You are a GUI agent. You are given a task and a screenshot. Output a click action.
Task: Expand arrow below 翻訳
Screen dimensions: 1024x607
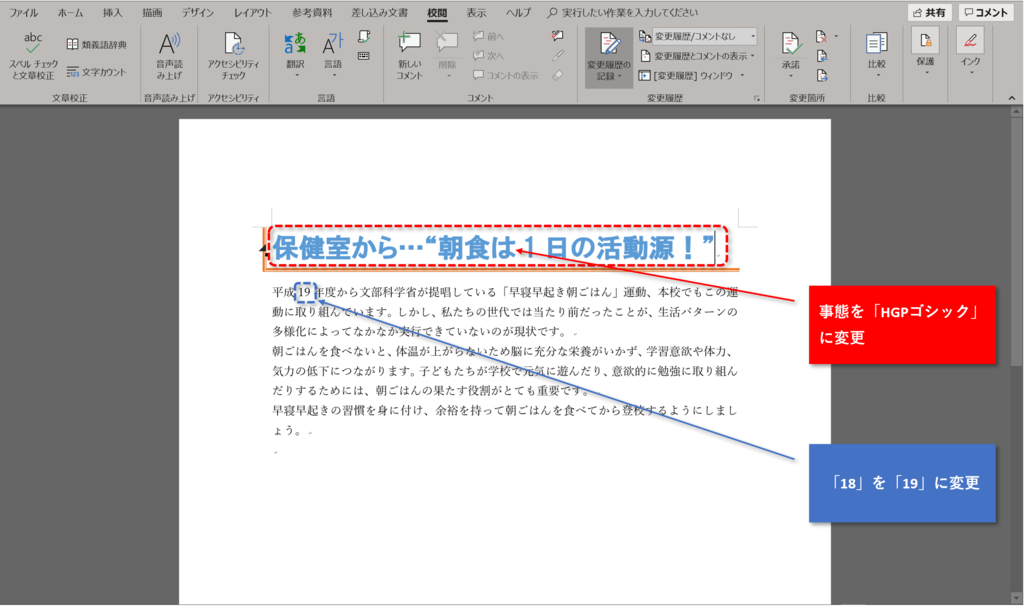point(295,76)
